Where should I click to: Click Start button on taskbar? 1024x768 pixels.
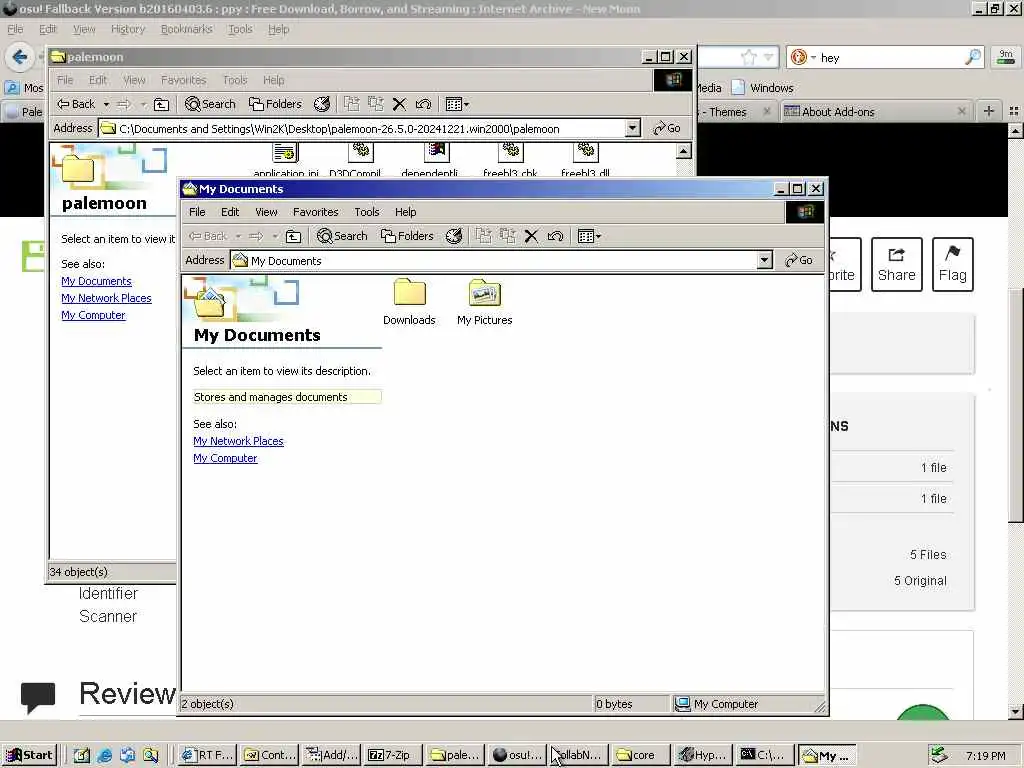[29, 755]
